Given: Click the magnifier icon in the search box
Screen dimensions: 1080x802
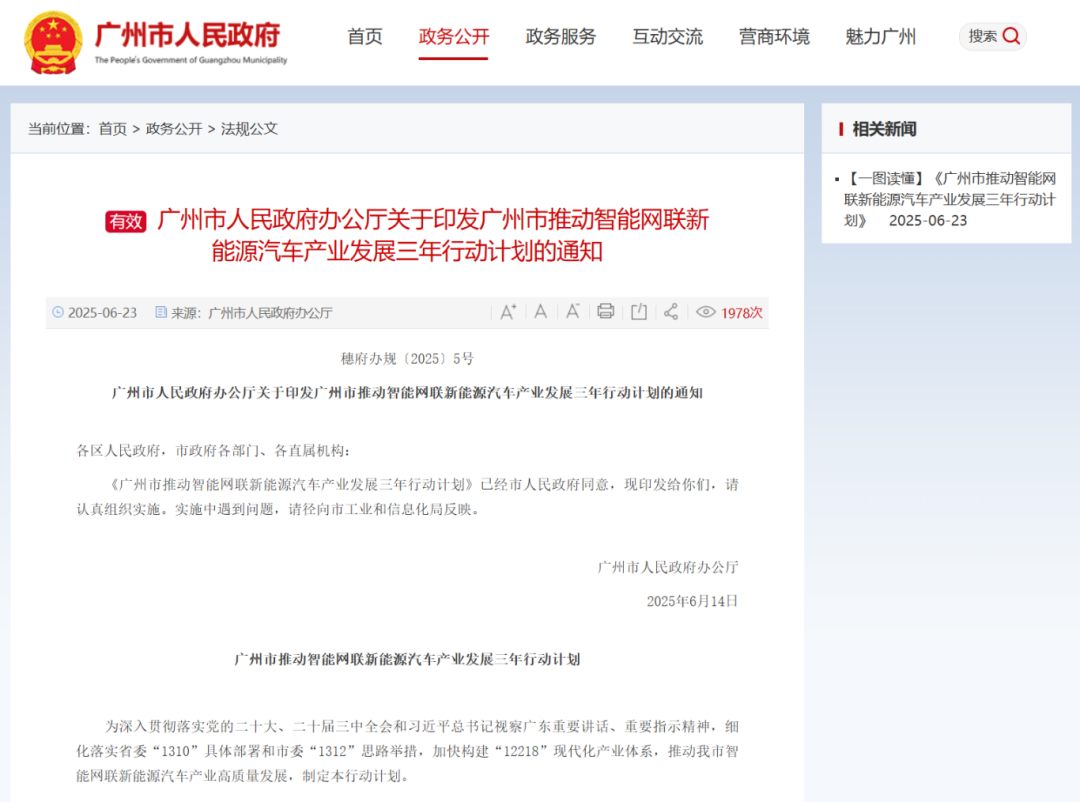Looking at the screenshot, I should pyautogui.click(x=1010, y=36).
